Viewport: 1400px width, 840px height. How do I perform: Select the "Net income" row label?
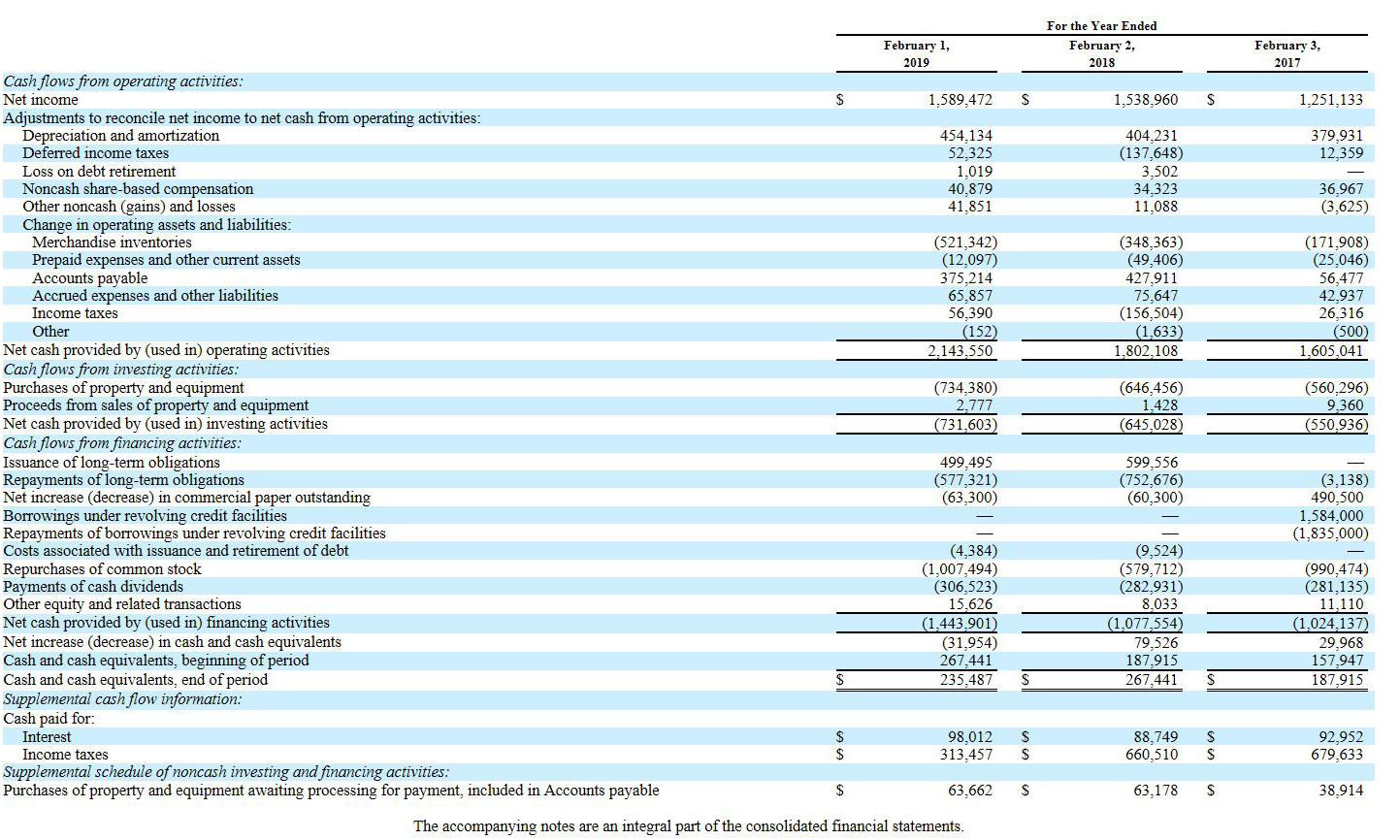39,99
